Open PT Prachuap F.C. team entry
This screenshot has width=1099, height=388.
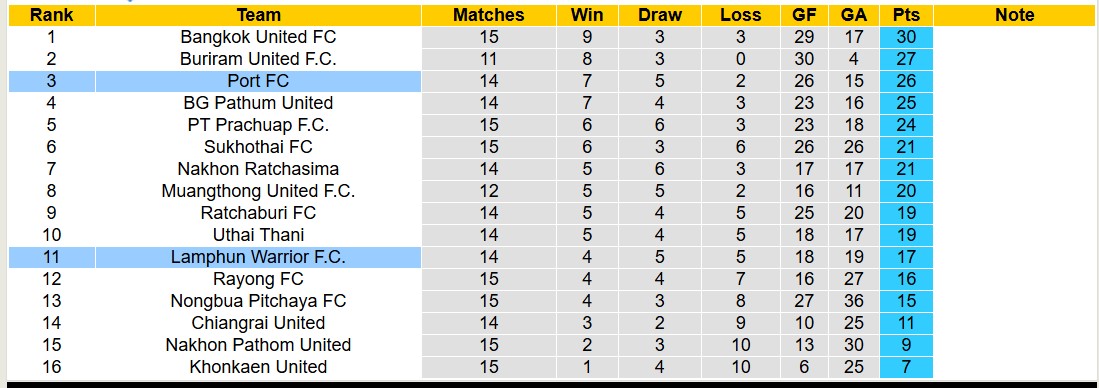tap(258, 125)
